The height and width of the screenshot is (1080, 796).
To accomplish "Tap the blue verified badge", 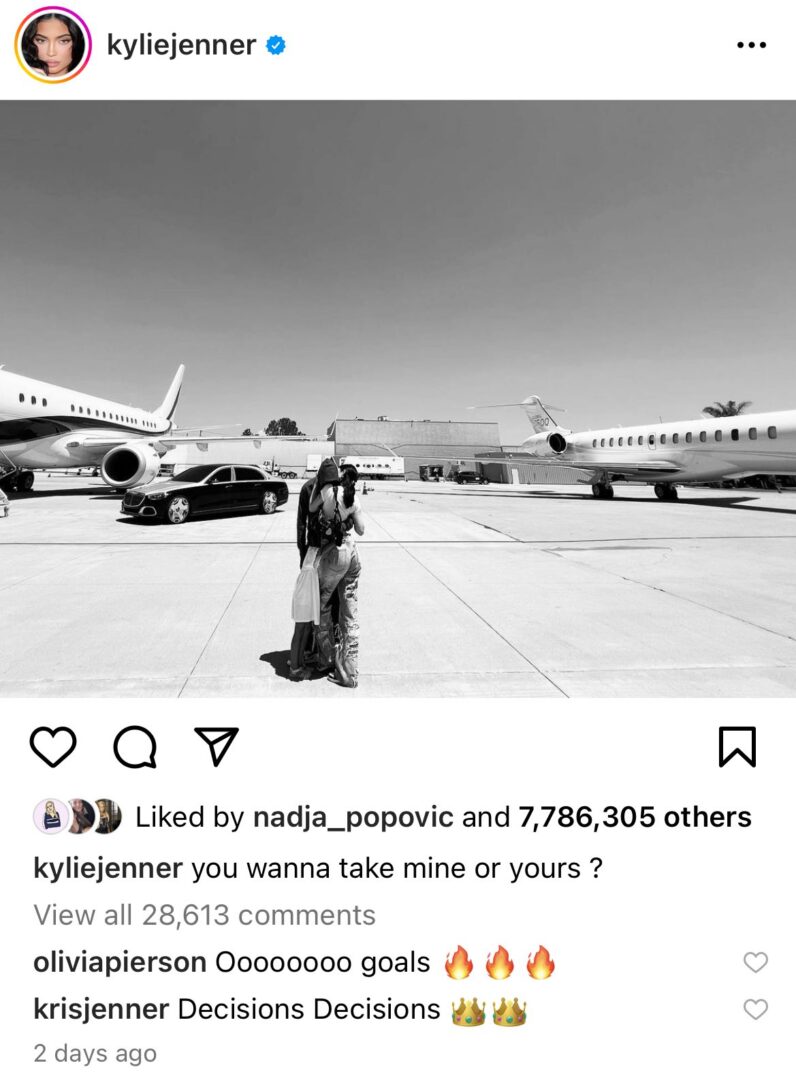I will (x=276, y=45).
